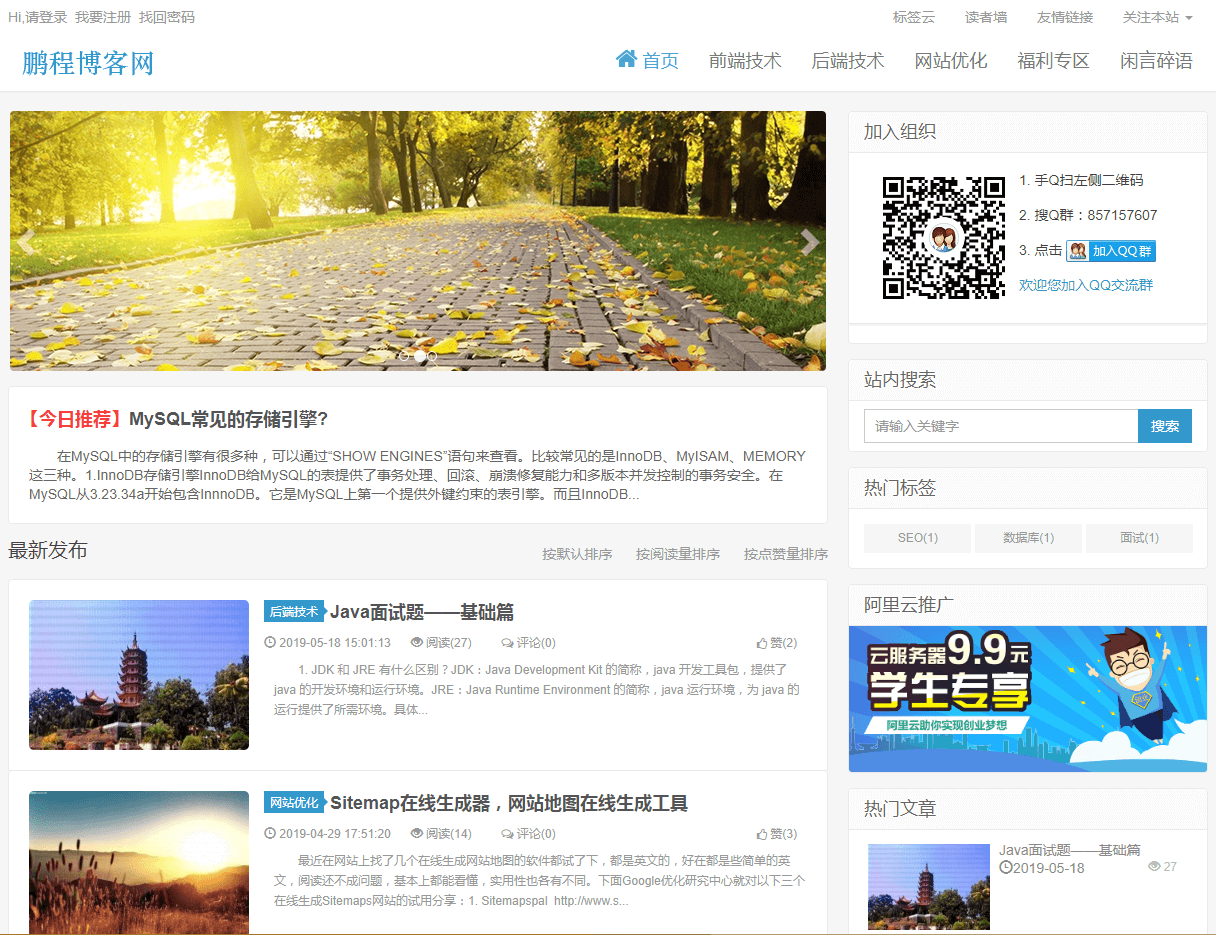This screenshot has height=935, width=1216.
Task: Click the home icon beside 首页
Action: [626, 59]
